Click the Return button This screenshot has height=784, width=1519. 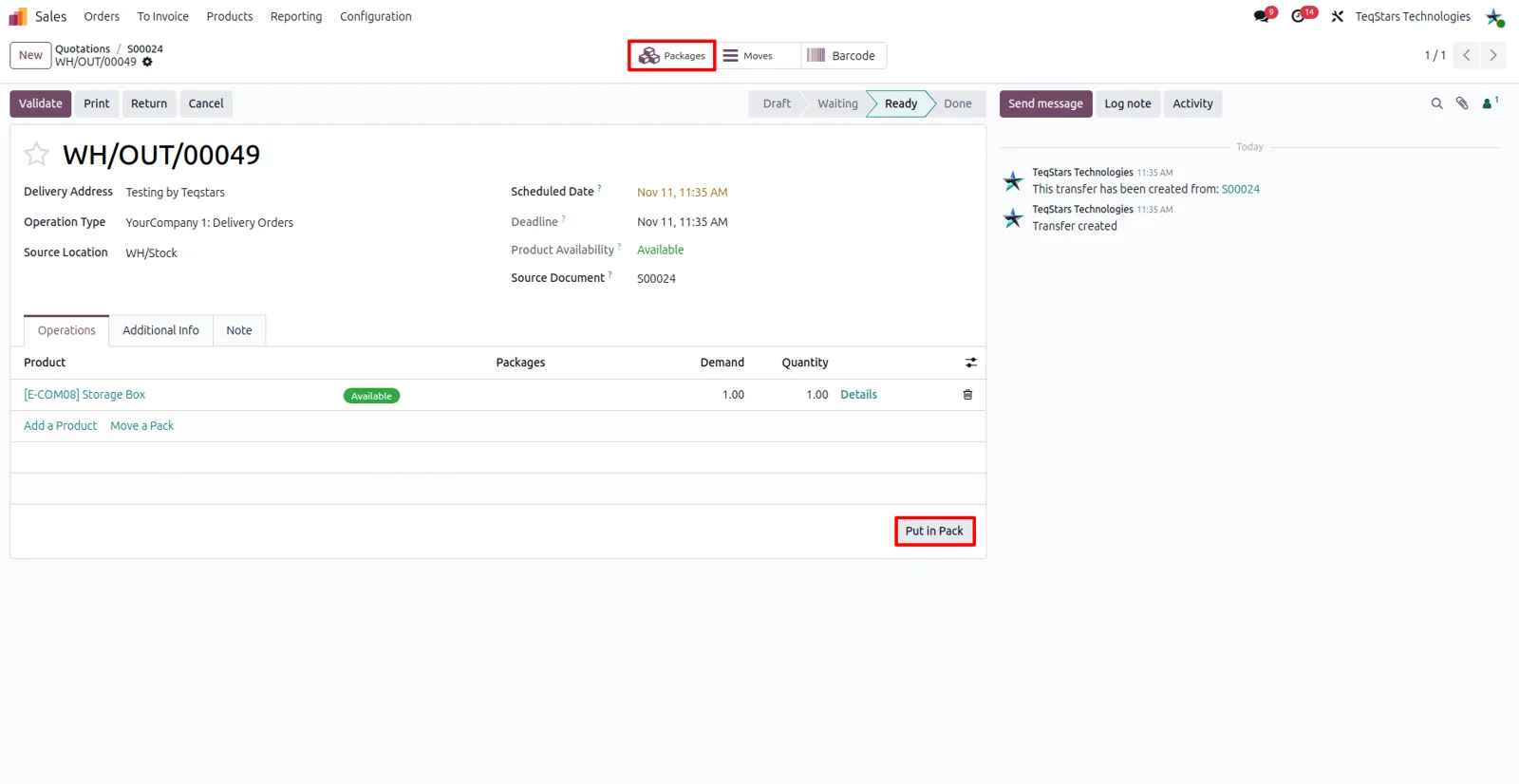pyautogui.click(x=149, y=103)
